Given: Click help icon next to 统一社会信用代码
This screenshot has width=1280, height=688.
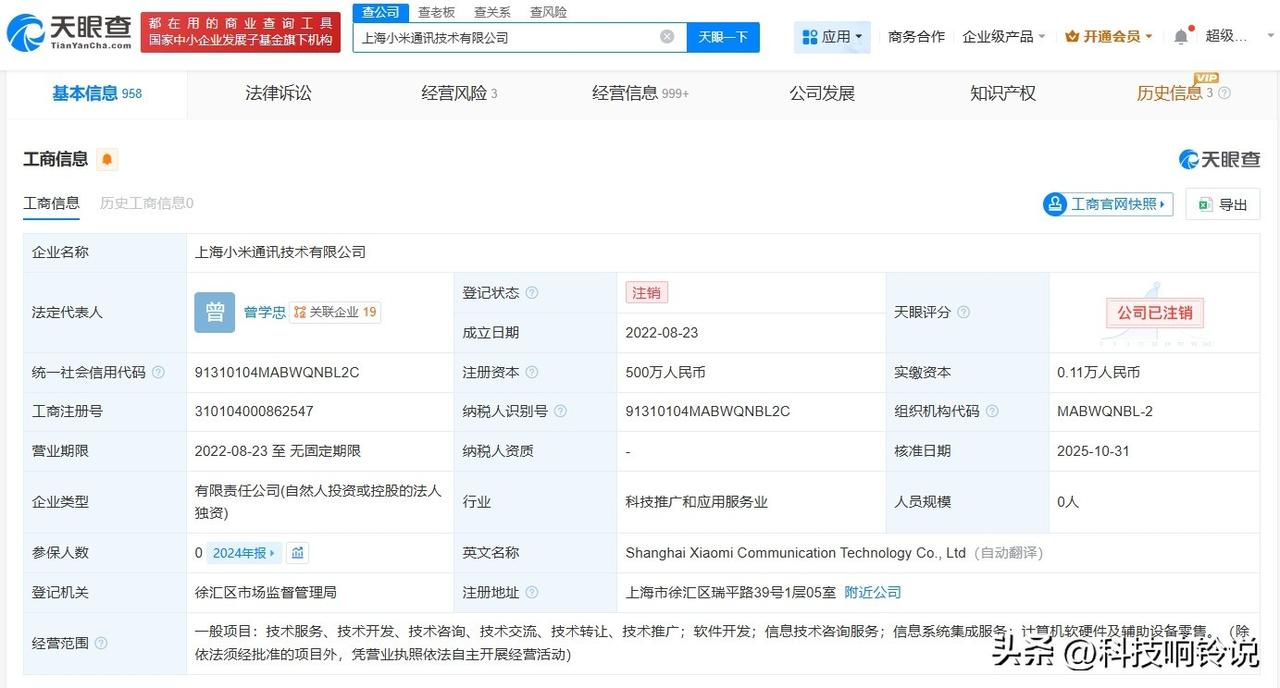Looking at the screenshot, I should [158, 372].
